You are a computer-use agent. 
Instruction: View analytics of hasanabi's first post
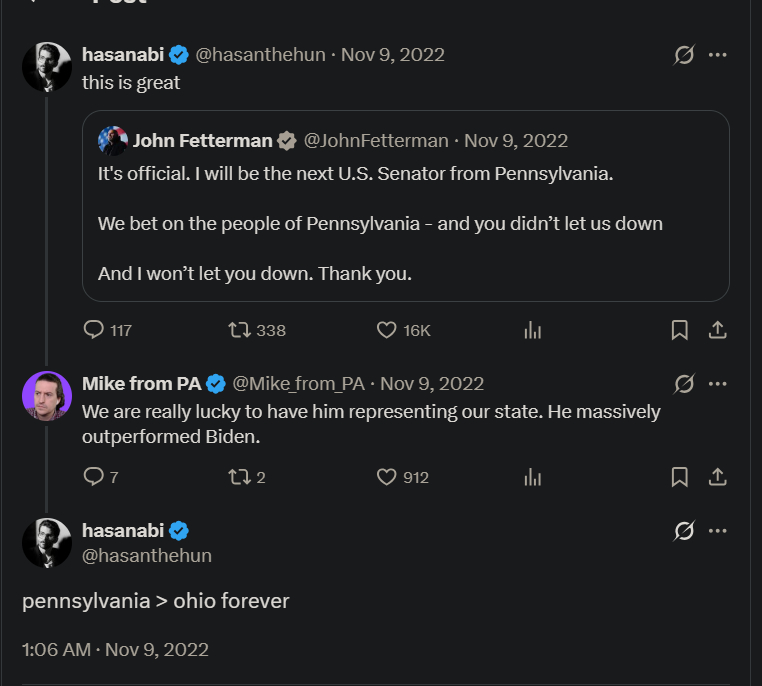tap(533, 330)
